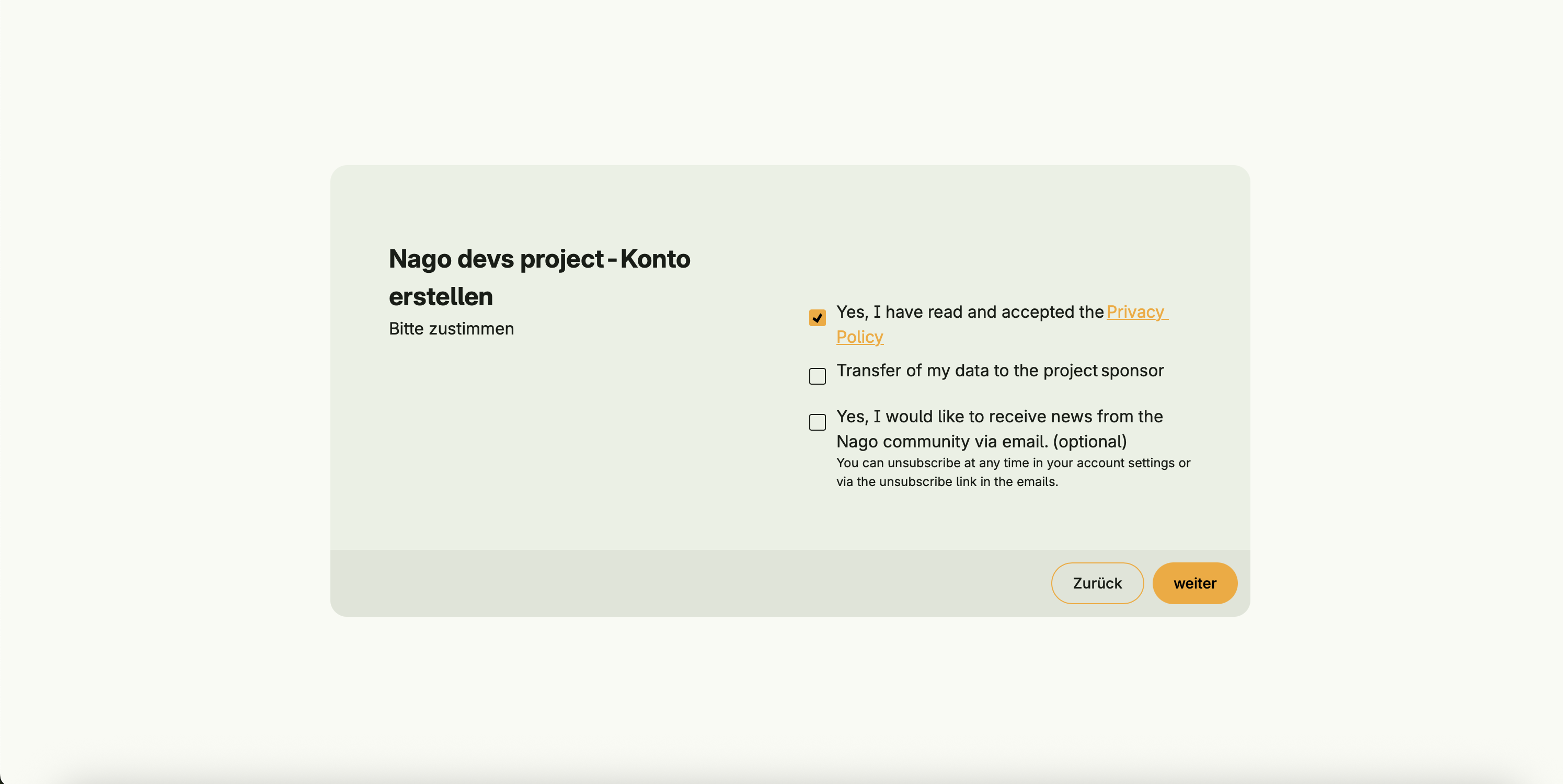This screenshot has height=784, width=1563.
Task: Enable data transfer to project sponsor checkbox
Action: pyautogui.click(x=817, y=376)
